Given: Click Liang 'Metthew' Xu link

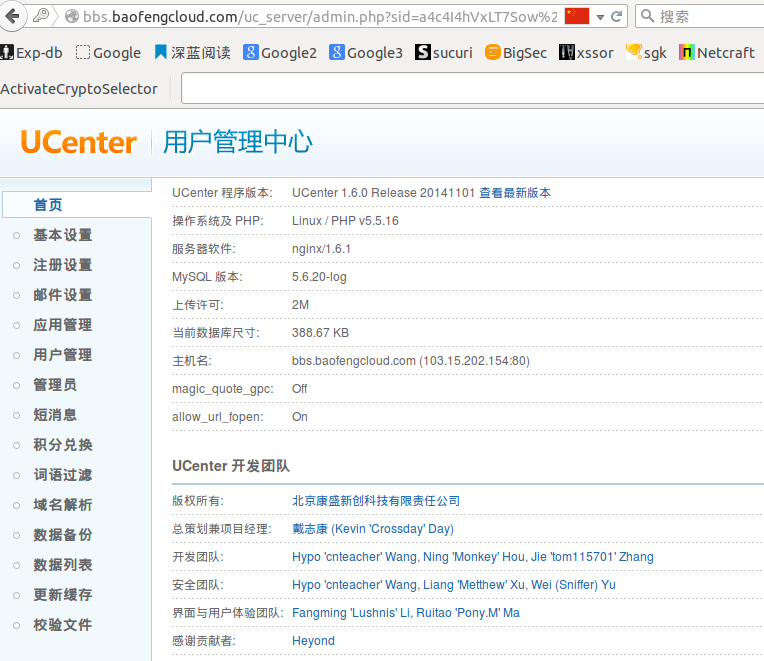Looking at the screenshot, I should pyautogui.click(x=474, y=585).
